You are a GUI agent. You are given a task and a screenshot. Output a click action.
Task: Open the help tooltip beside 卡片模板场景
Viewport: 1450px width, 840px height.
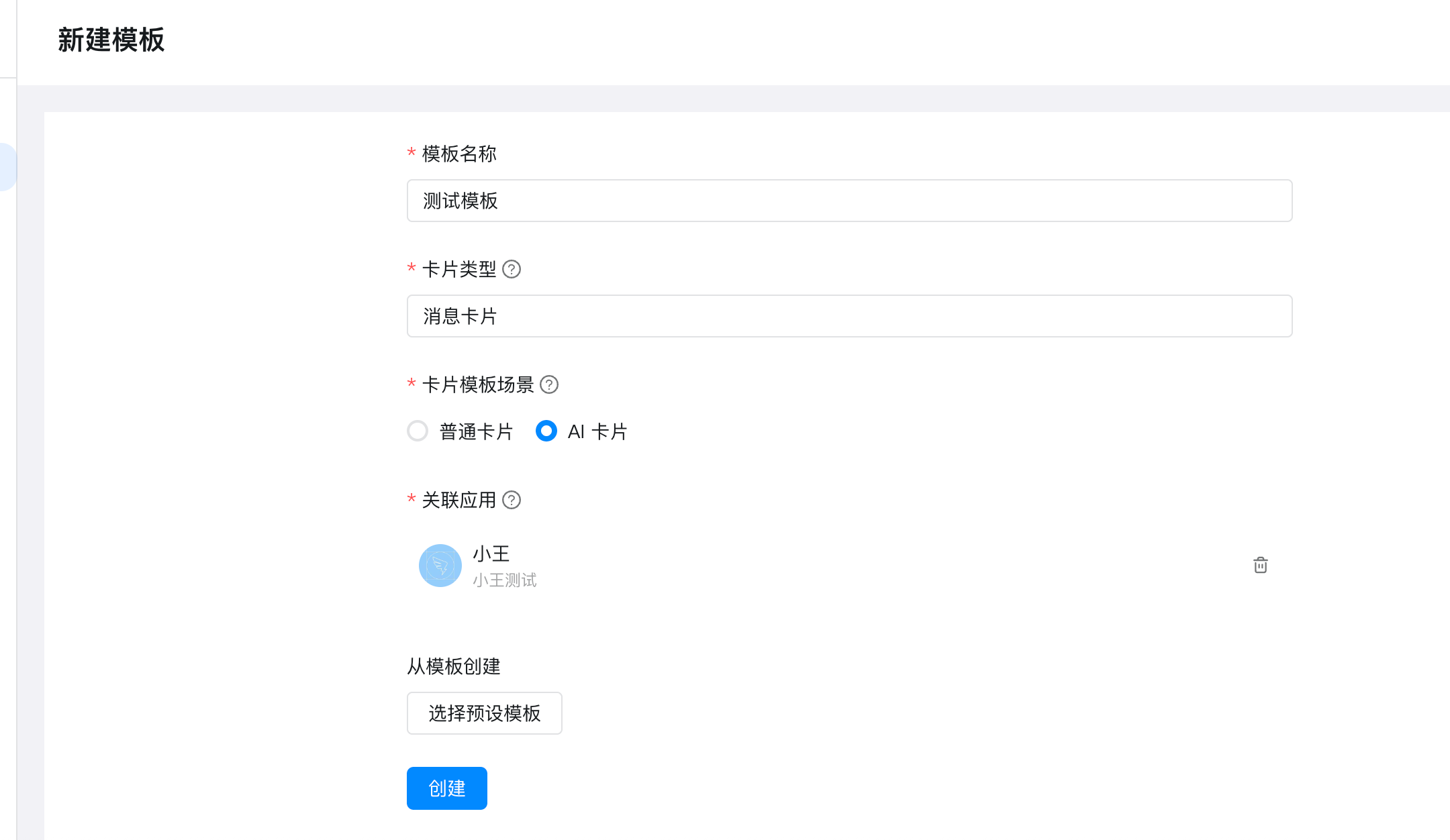[x=549, y=384]
